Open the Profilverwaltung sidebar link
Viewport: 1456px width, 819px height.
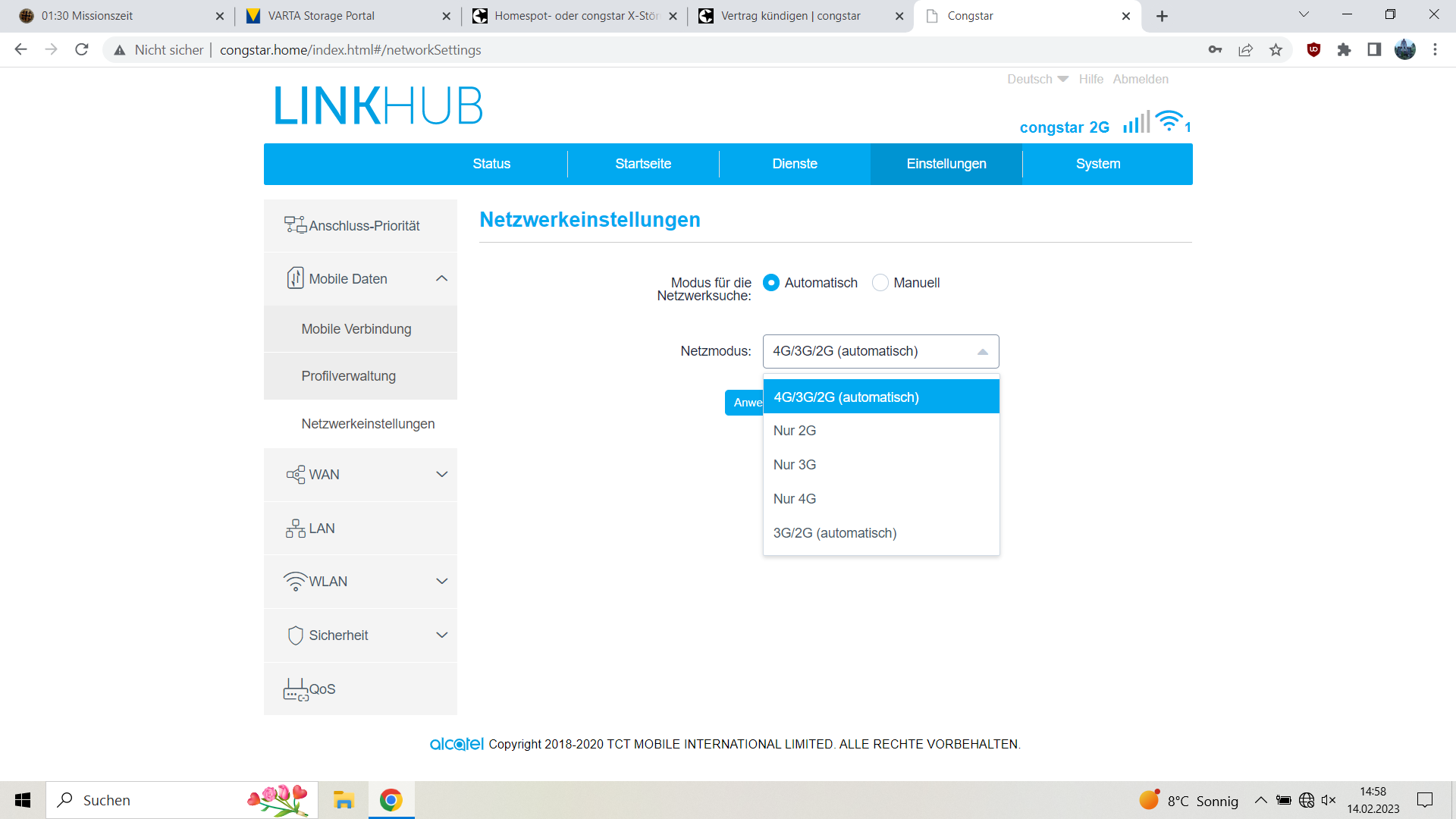point(348,376)
